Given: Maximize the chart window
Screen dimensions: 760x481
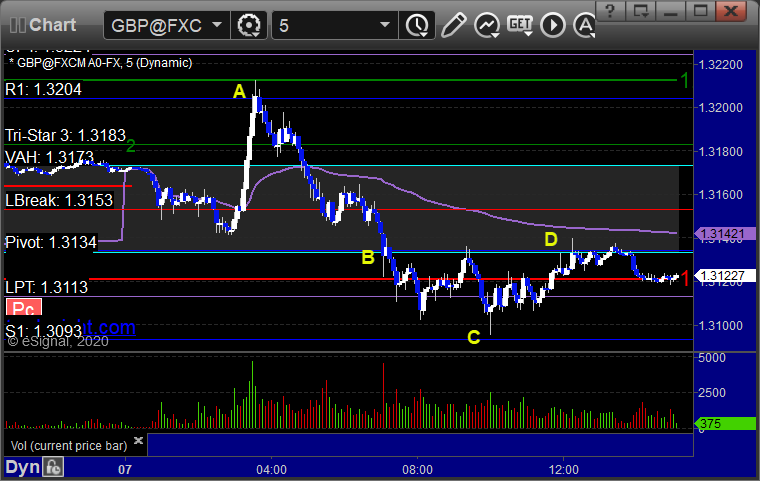Looking at the screenshot, I should coord(700,11).
